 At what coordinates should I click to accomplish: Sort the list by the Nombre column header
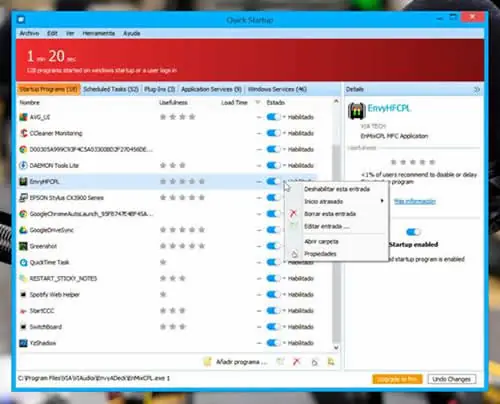point(29,102)
